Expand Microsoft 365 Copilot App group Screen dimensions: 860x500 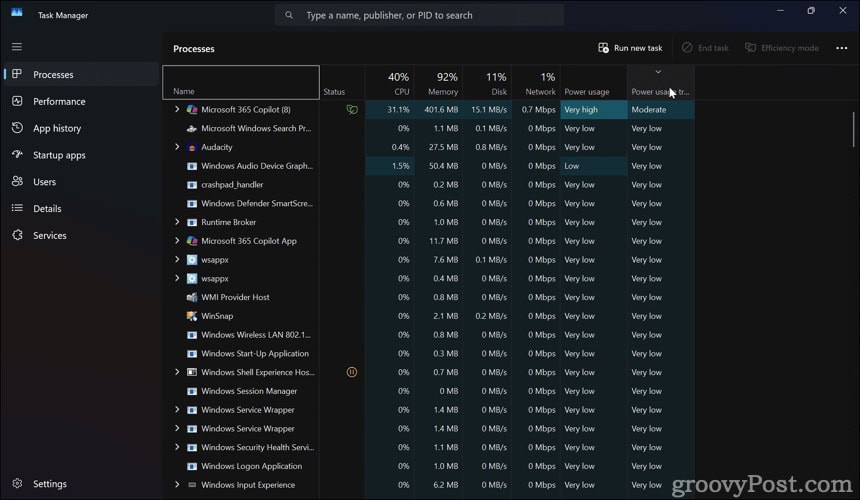click(177, 241)
